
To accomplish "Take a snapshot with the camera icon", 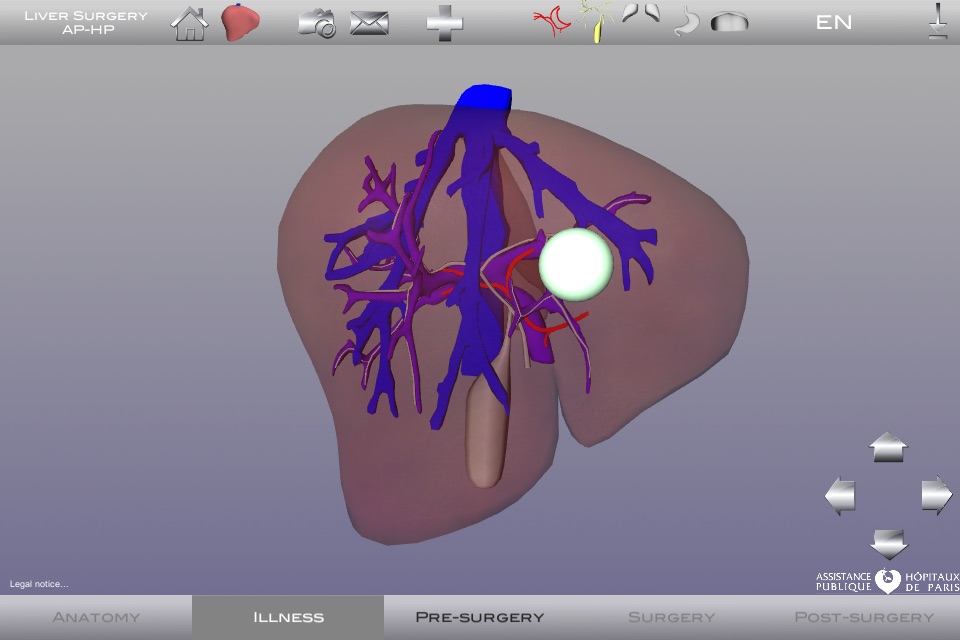I will pos(317,24).
